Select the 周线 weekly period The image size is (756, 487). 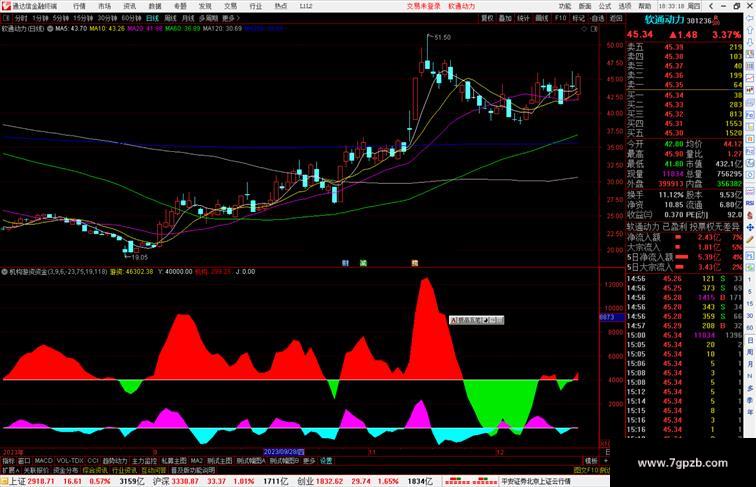click(170, 18)
